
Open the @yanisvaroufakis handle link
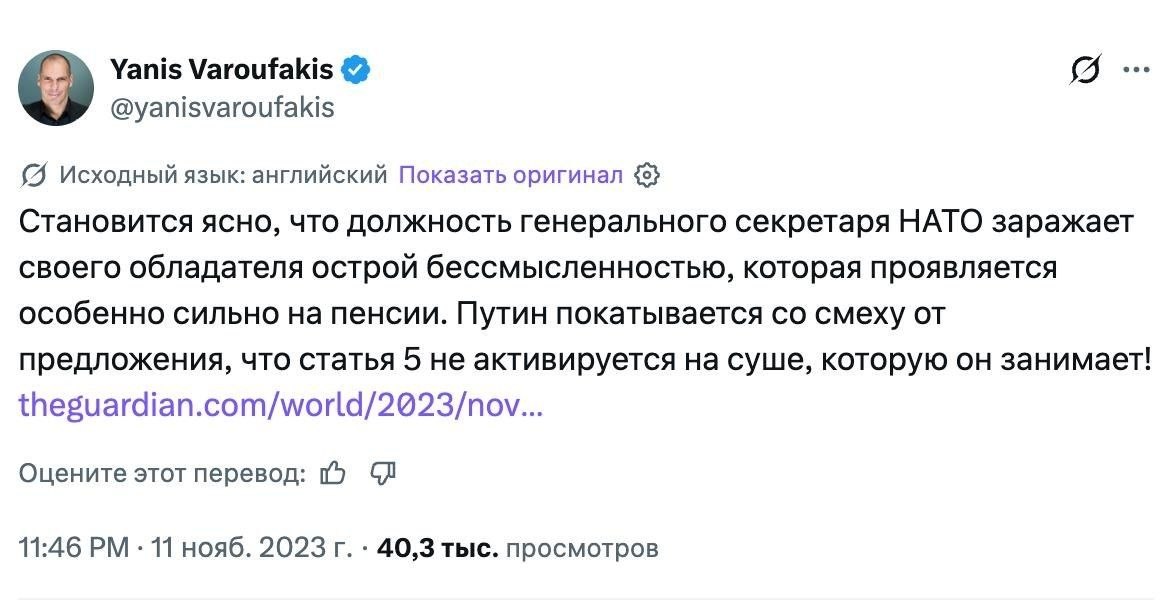(x=221, y=107)
